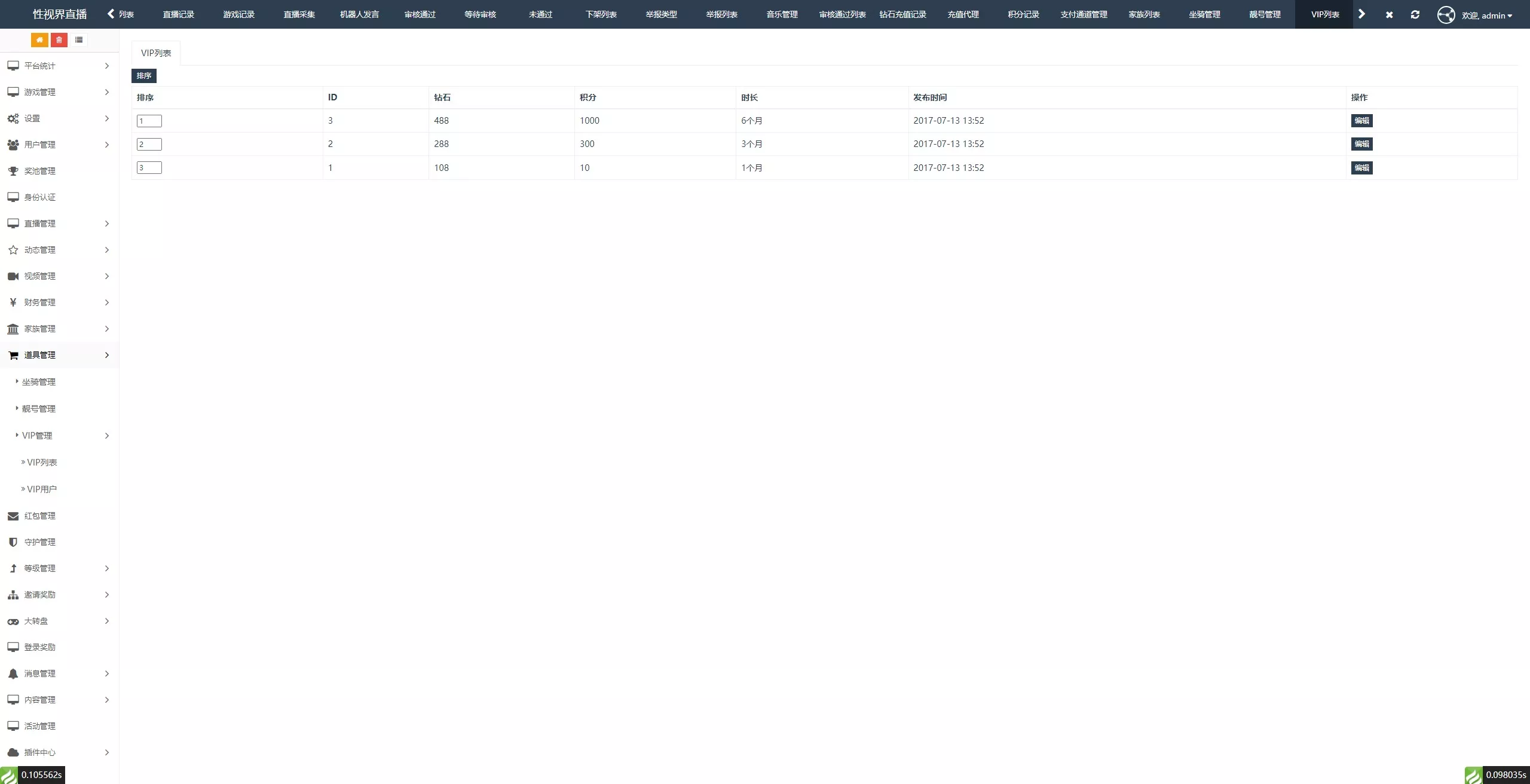Open 红包管理 envelope menu item

point(39,516)
